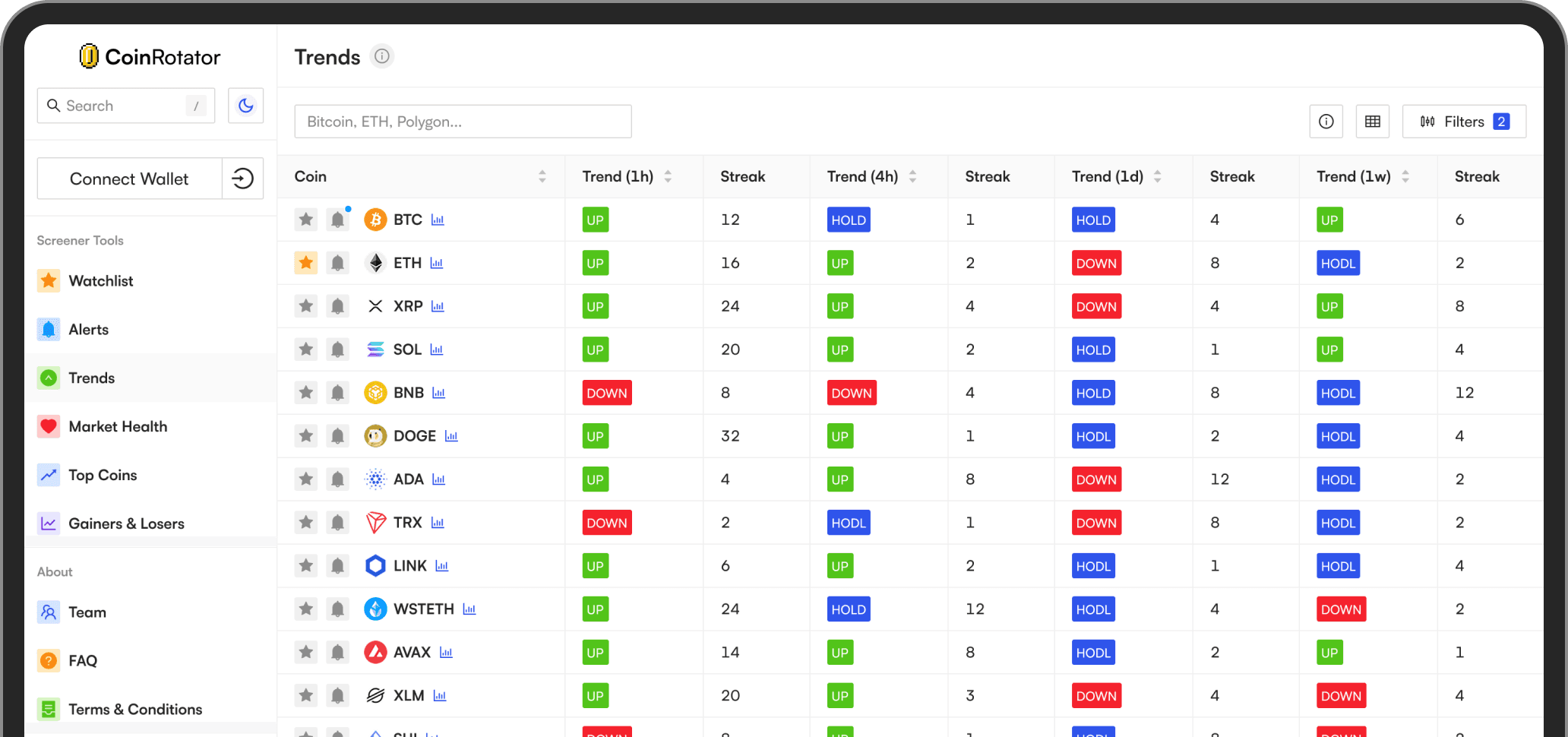Viewport: 1568px width, 737px height.
Task: Sort by the Coin column
Action: click(542, 176)
